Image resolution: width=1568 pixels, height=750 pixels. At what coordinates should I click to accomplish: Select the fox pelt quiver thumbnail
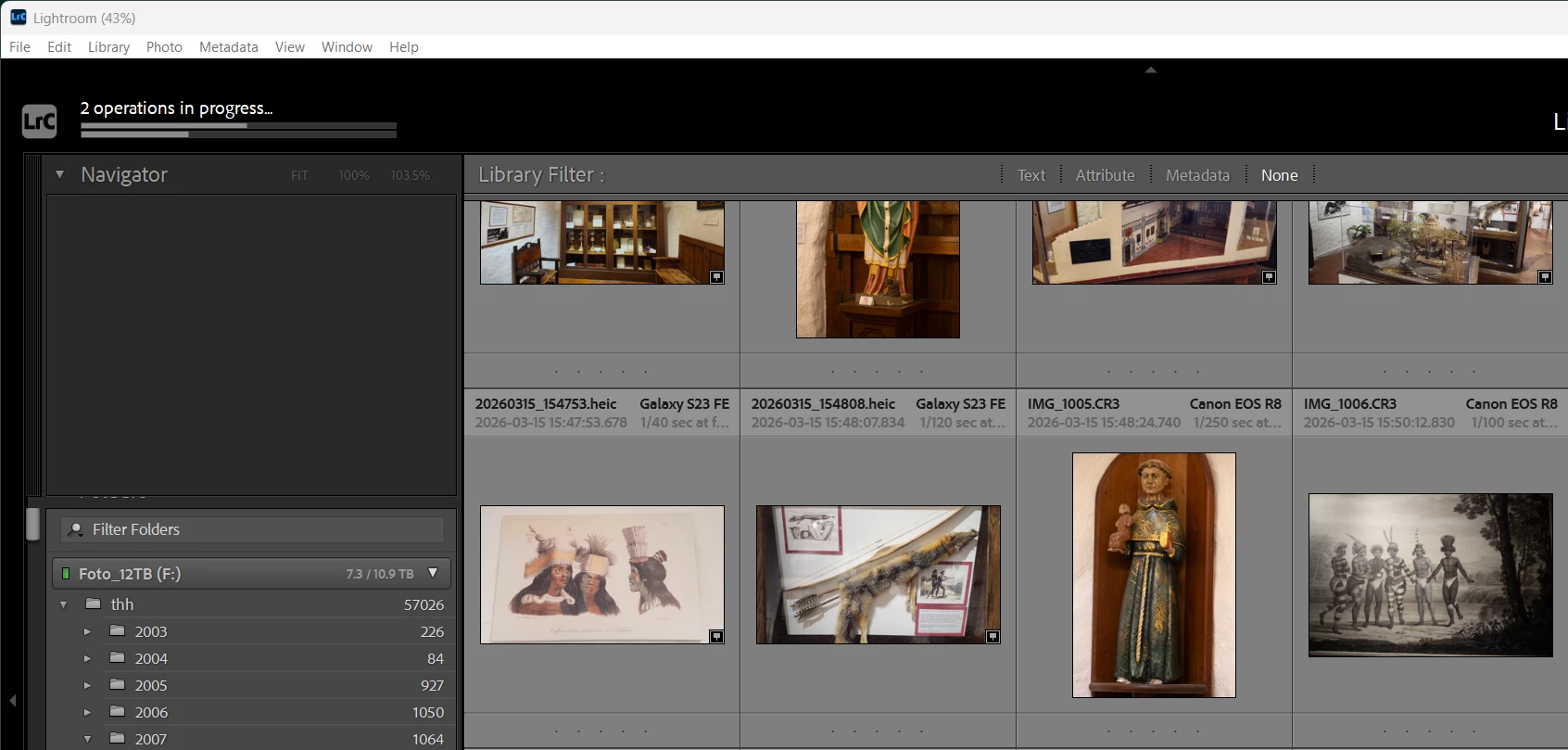[878, 575]
